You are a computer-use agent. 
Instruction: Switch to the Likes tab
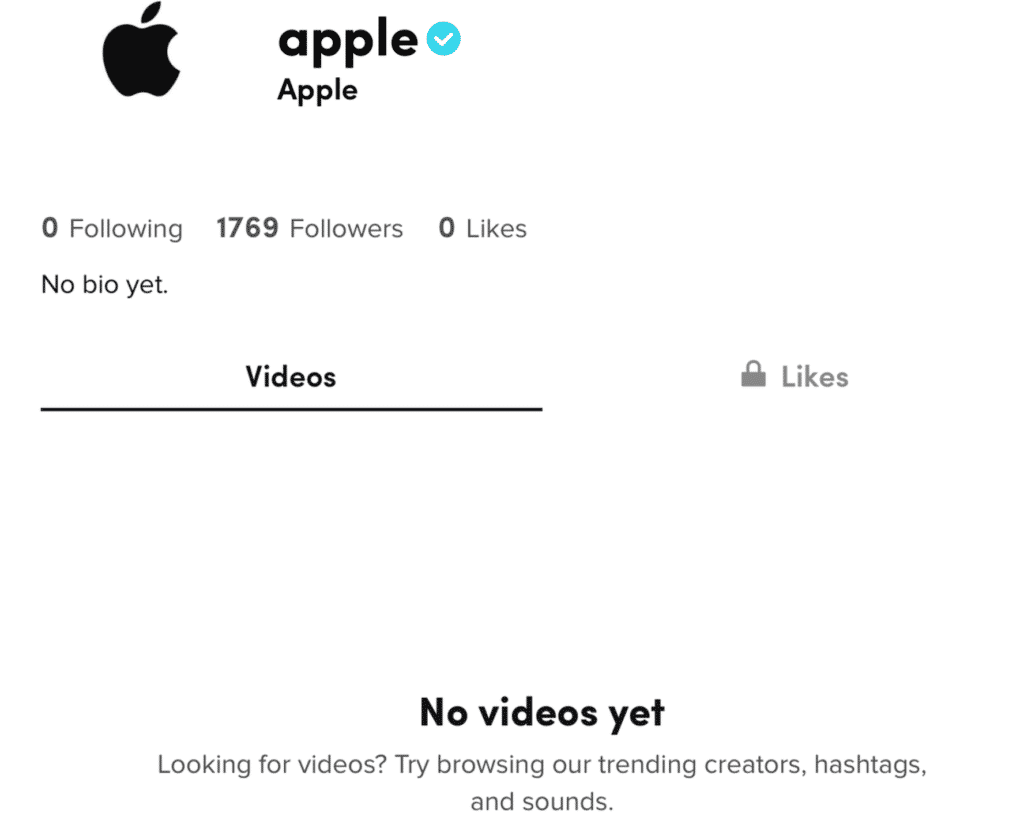pyautogui.click(x=815, y=376)
